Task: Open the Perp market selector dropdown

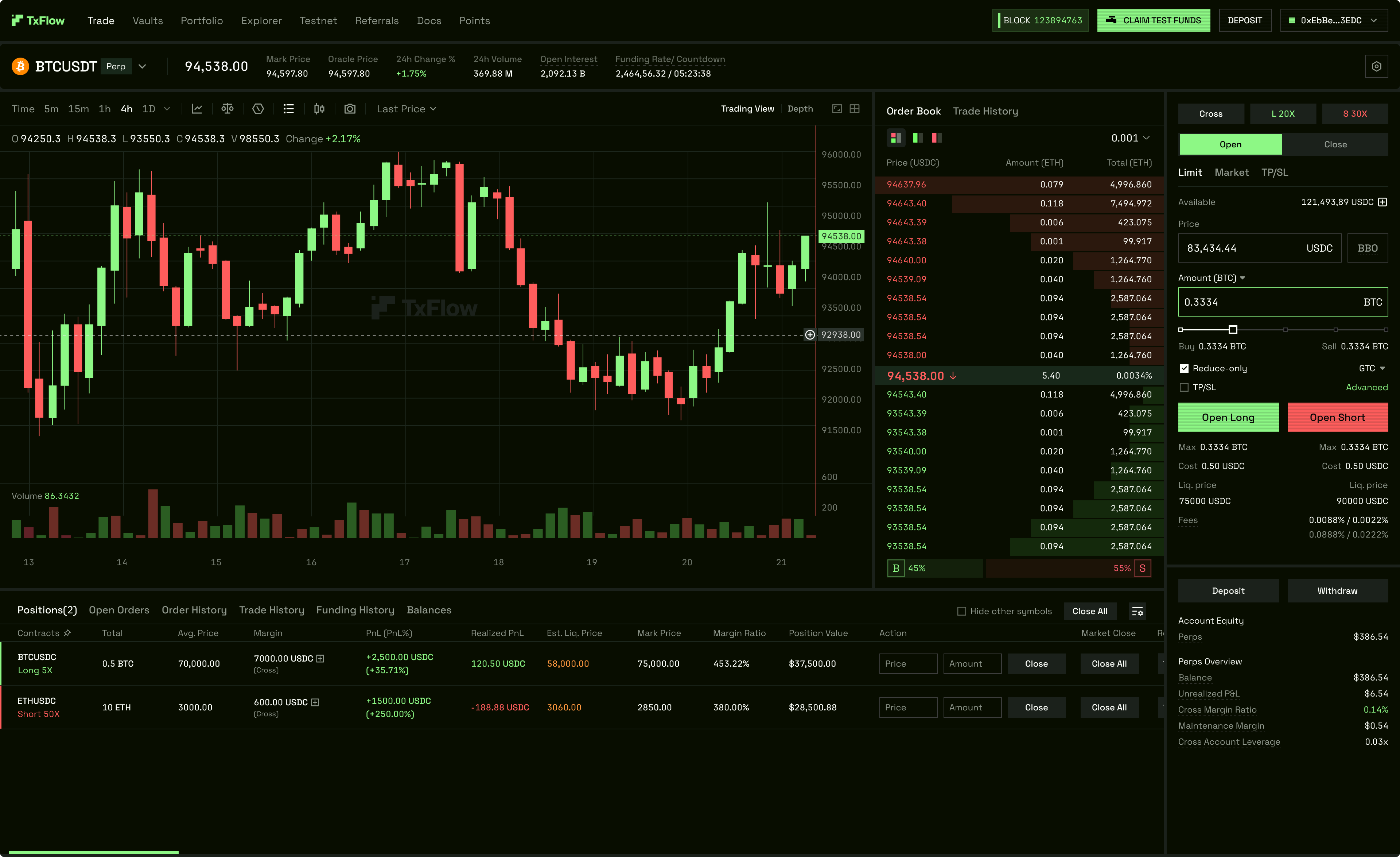Action: click(x=142, y=66)
